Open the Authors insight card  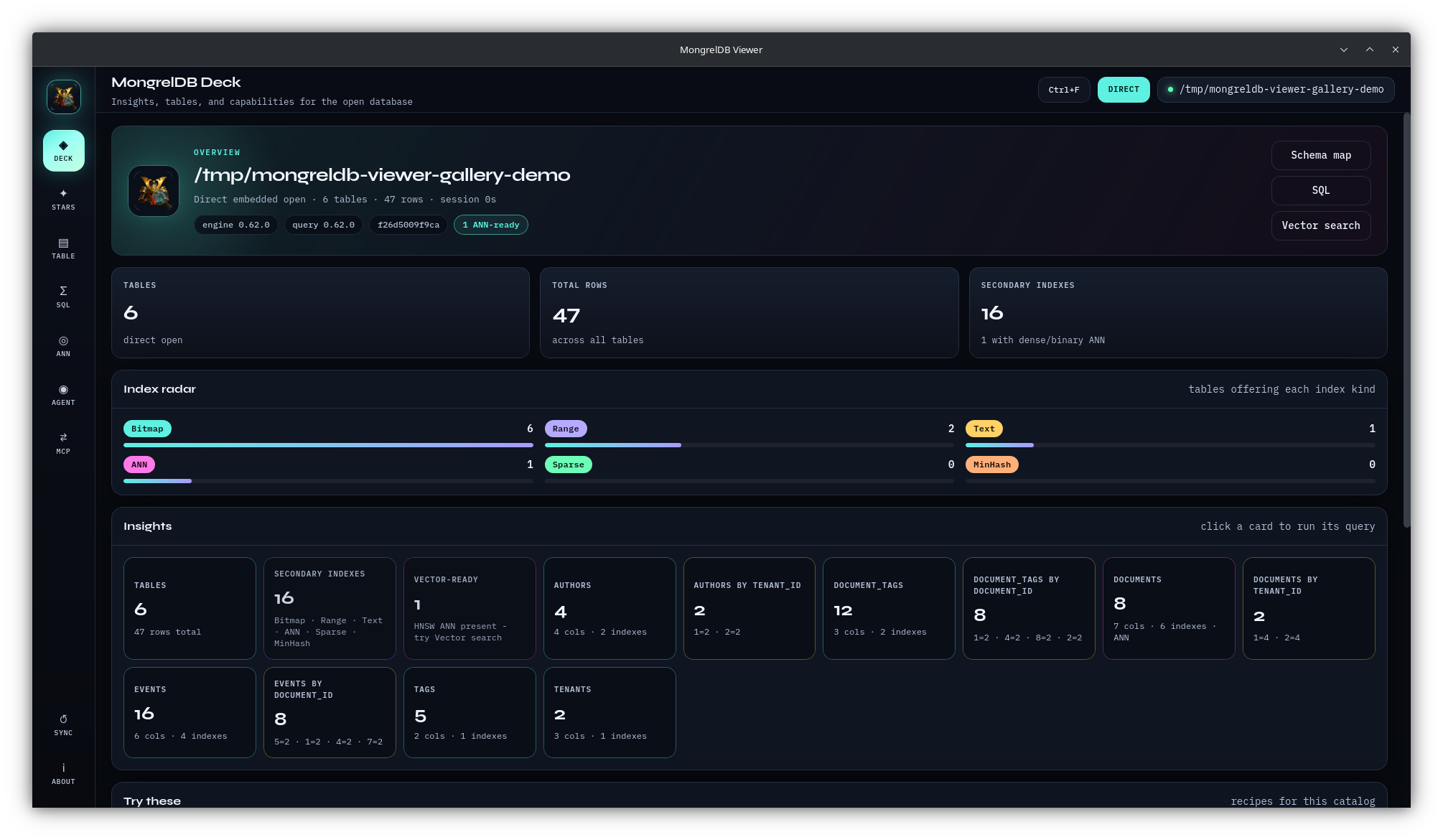(610, 608)
